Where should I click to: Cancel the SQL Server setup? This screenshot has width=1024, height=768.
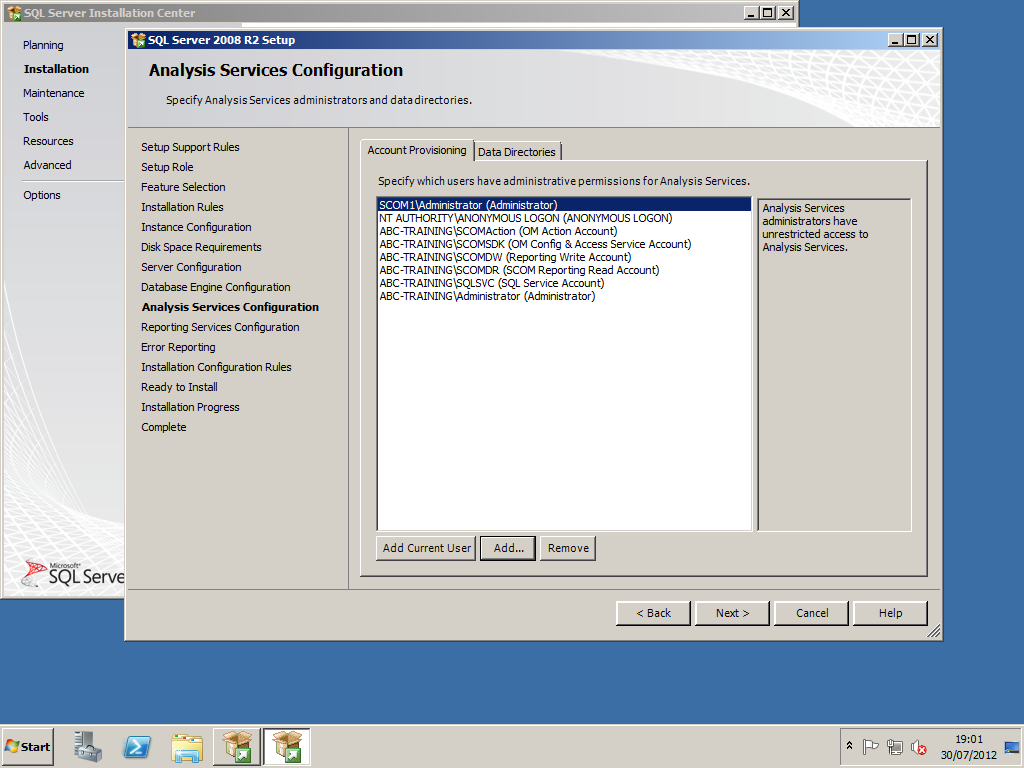(x=812, y=613)
